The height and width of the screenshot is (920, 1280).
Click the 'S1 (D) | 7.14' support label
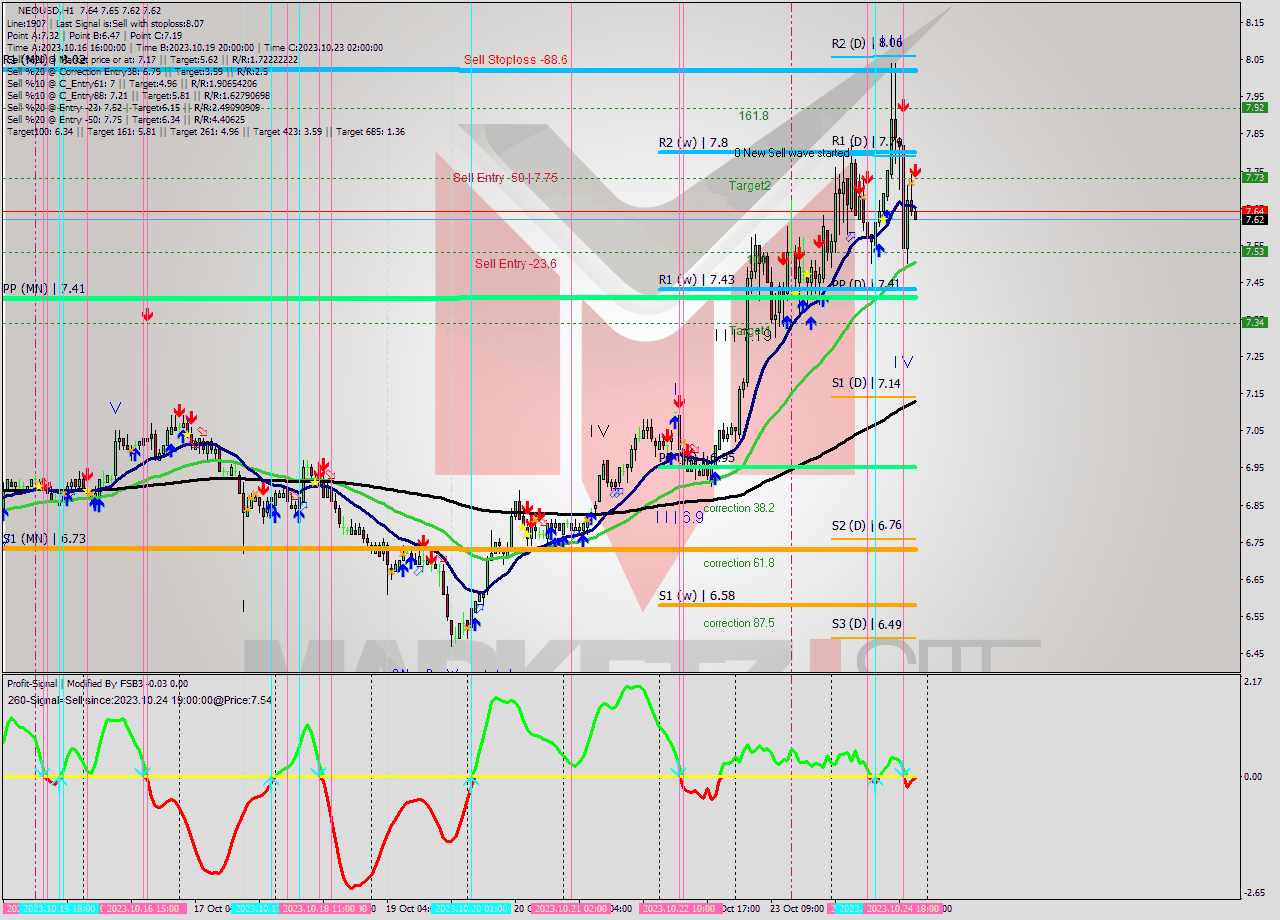866,383
